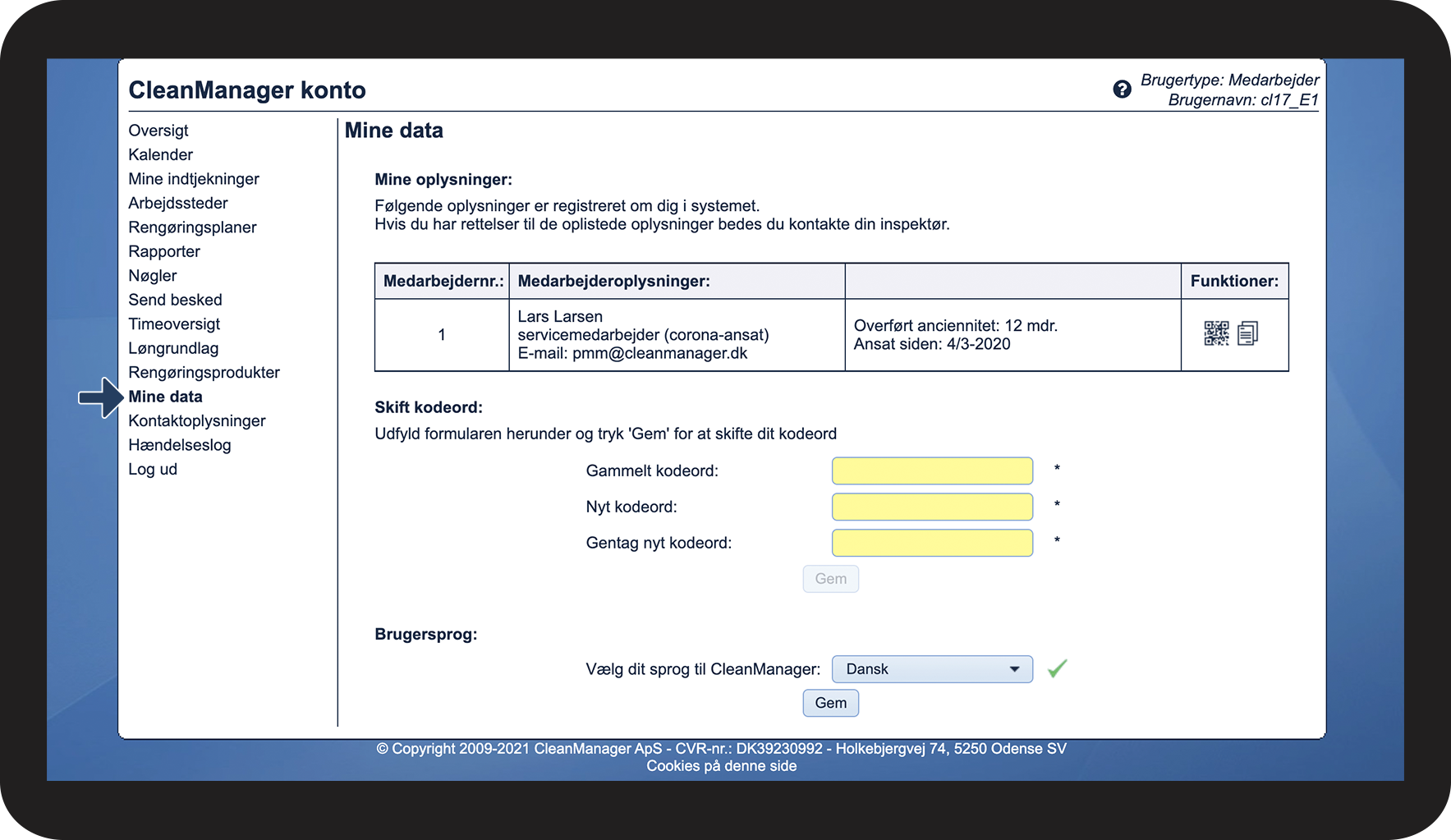
Task: Open Rengøringsplaner in the sidebar
Action: pos(192,227)
